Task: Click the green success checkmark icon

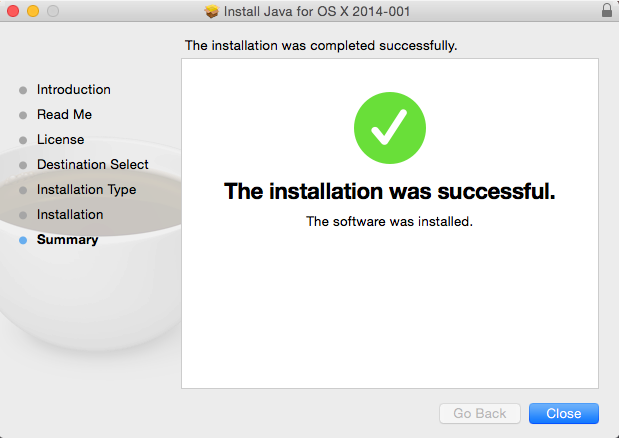Action: [390, 128]
